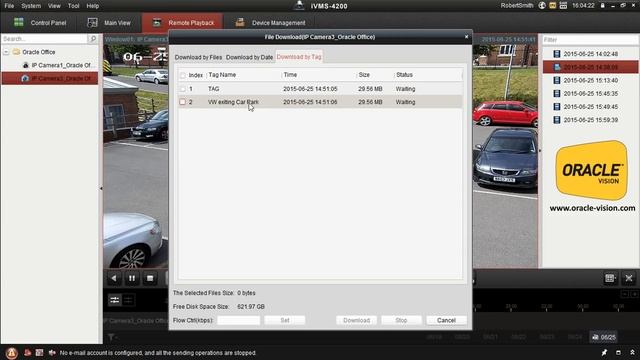Image resolution: width=640 pixels, height=360 pixels.
Task: Click the timeline filter funnel icon
Action: coord(111,337)
